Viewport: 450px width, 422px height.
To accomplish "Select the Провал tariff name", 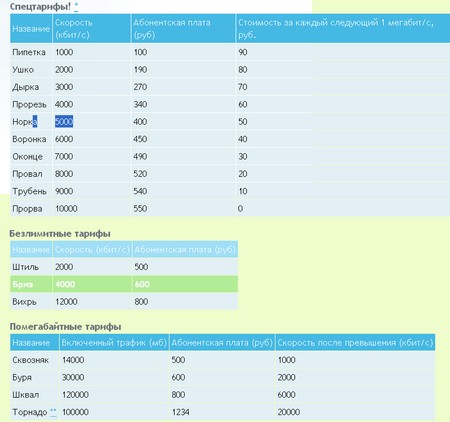I will (x=27, y=174).
